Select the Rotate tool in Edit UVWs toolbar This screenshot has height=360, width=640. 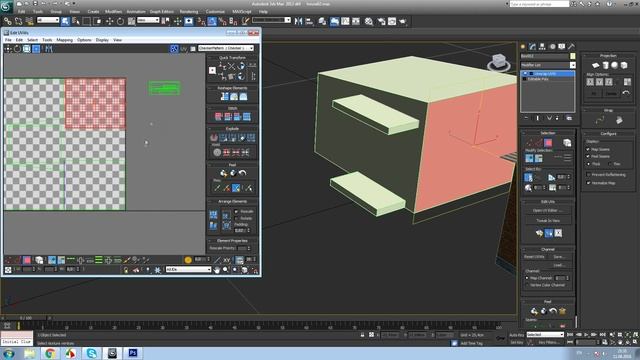tap(17, 49)
